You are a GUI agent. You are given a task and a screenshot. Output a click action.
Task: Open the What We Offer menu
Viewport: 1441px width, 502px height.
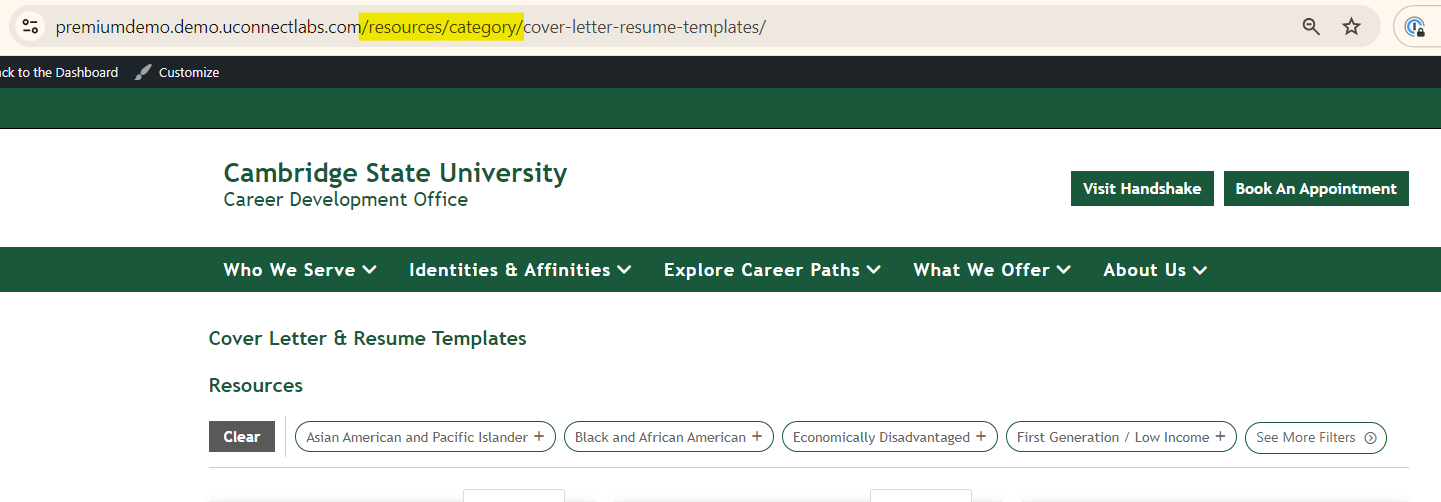tap(992, 270)
